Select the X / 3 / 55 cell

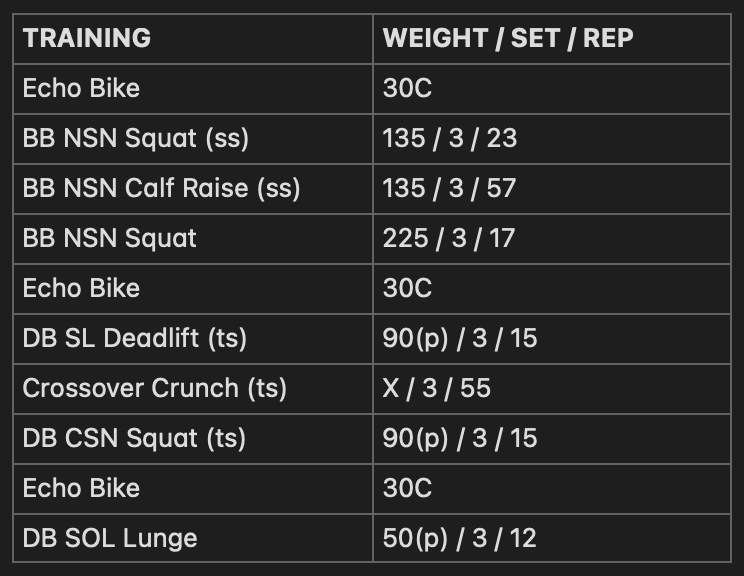(552, 389)
